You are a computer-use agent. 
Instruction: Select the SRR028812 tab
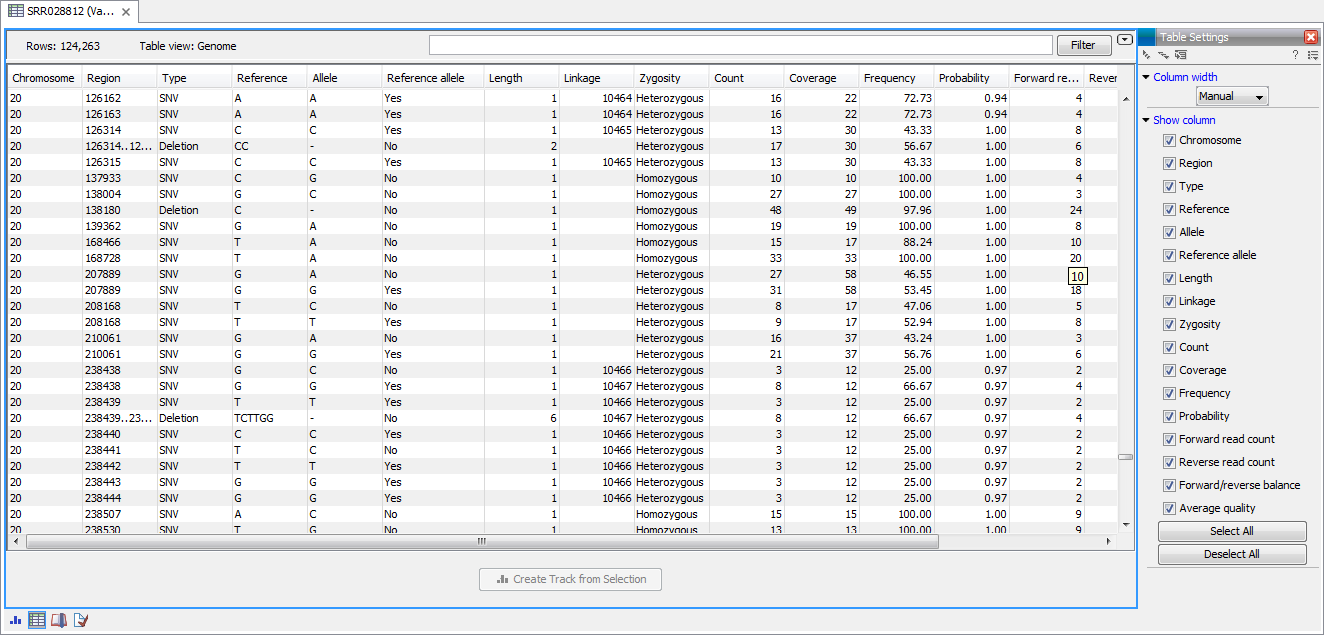68,11
